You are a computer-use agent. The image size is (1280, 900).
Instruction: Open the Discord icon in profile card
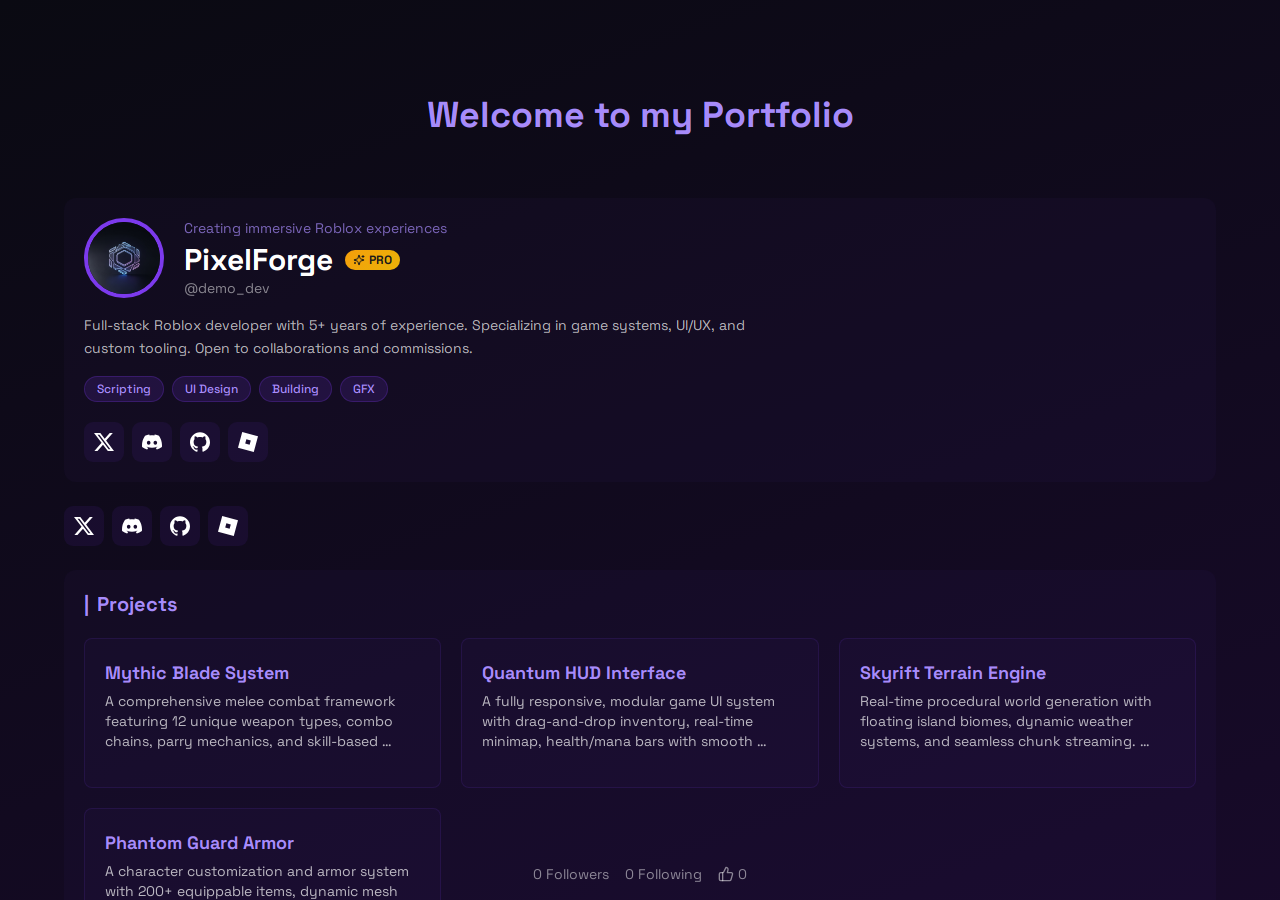pos(152,442)
